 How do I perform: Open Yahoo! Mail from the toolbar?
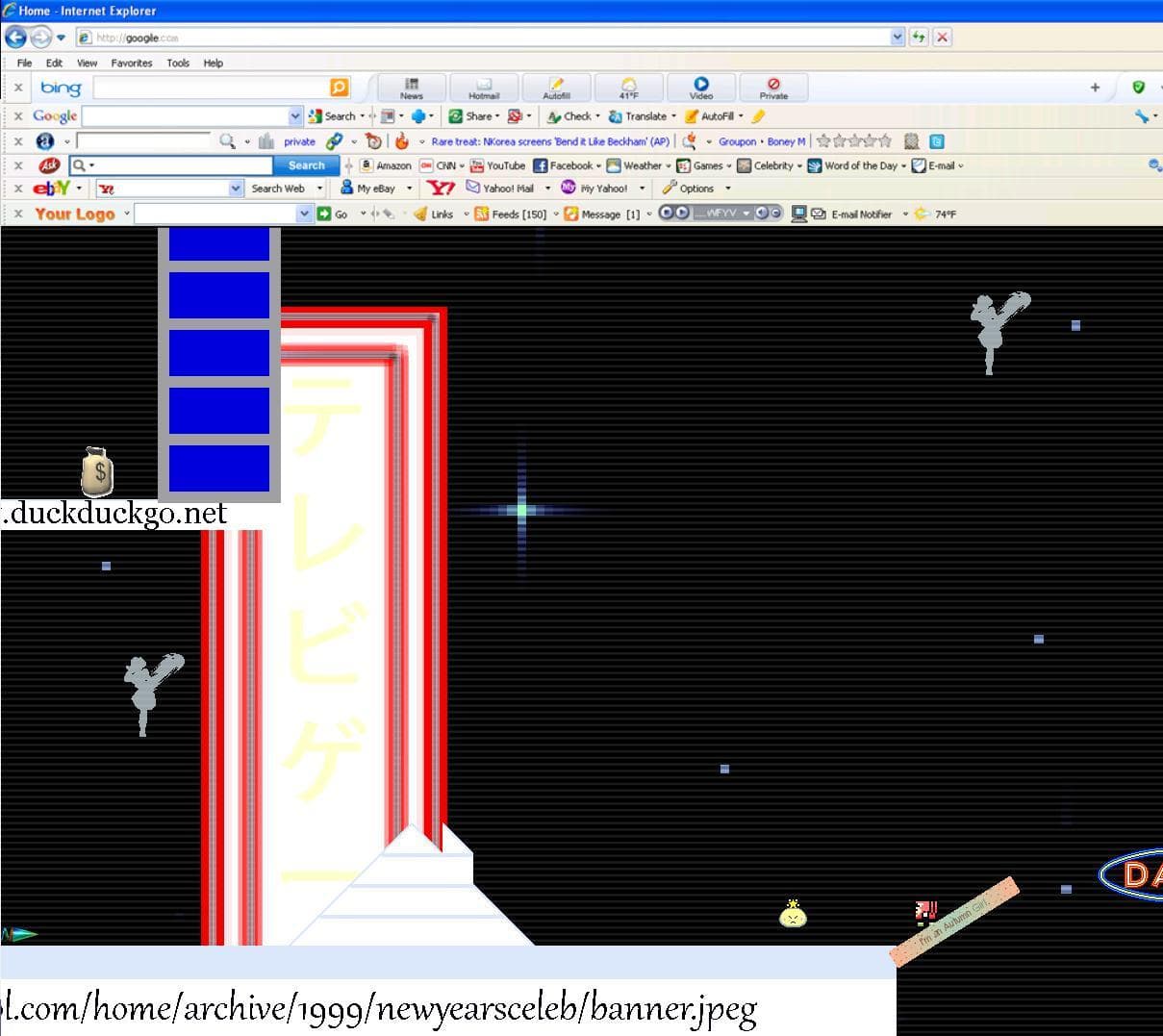(x=508, y=189)
